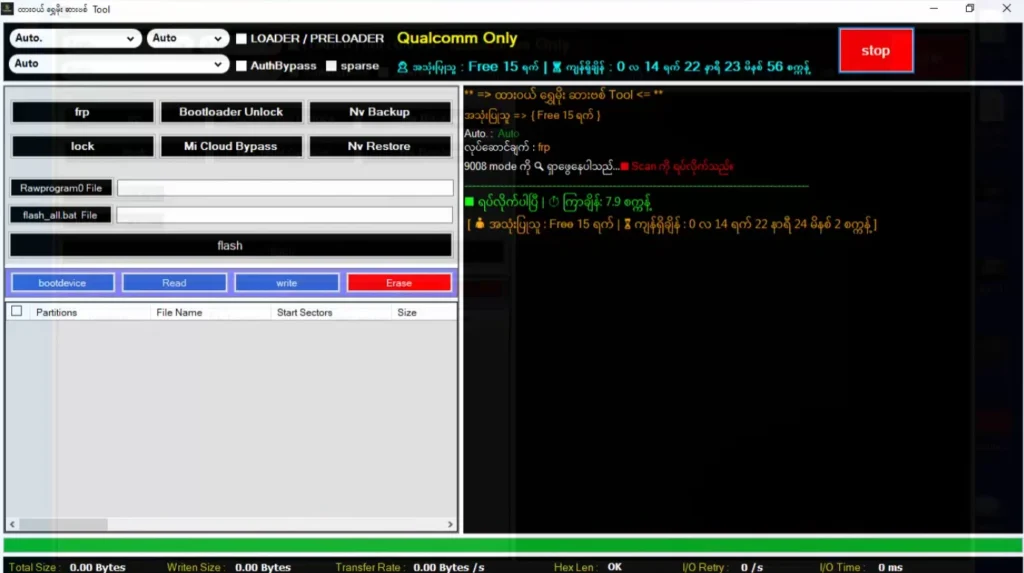Click the red stop button
Viewport: 1024px width, 573px height.
pos(876,50)
